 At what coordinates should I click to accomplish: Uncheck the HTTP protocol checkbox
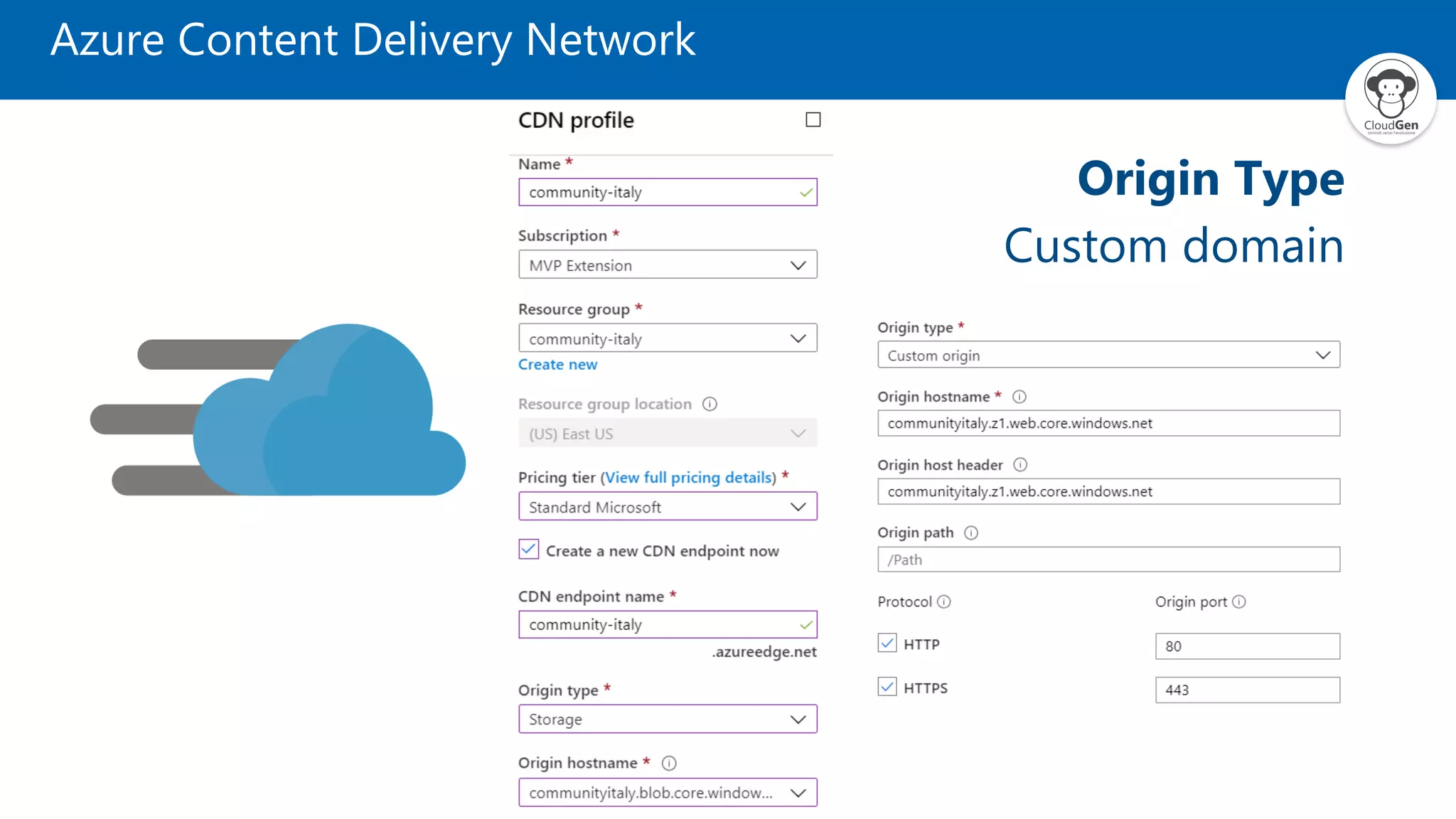tap(887, 643)
